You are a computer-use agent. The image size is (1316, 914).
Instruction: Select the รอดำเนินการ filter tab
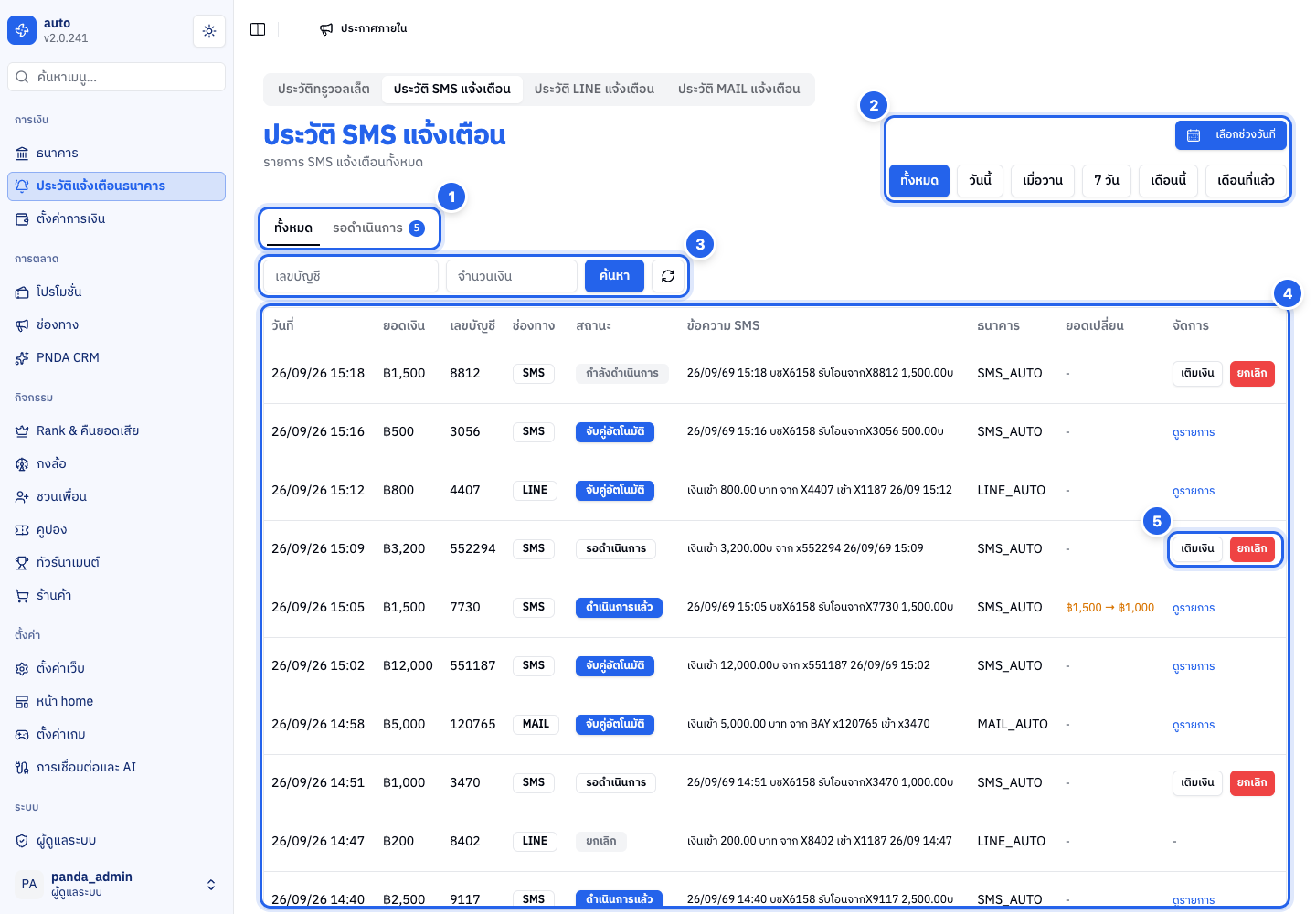click(x=378, y=228)
